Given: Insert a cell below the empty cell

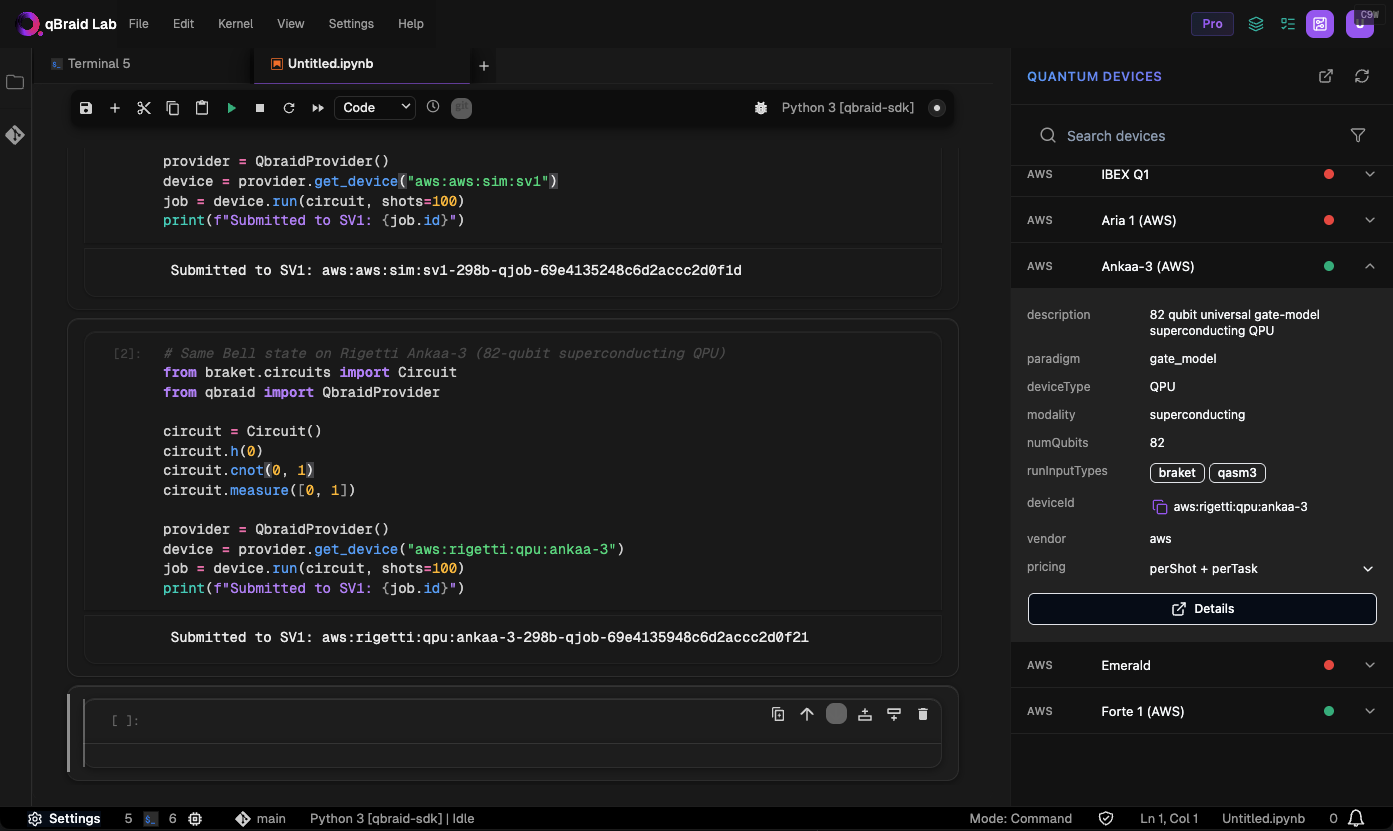Looking at the screenshot, I should coord(894,714).
